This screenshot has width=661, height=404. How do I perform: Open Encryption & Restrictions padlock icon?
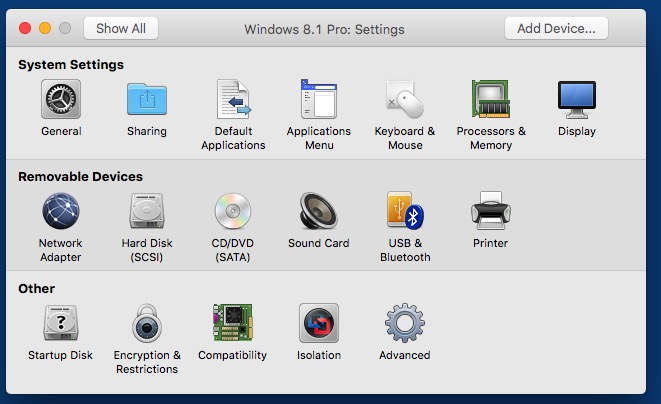point(147,323)
